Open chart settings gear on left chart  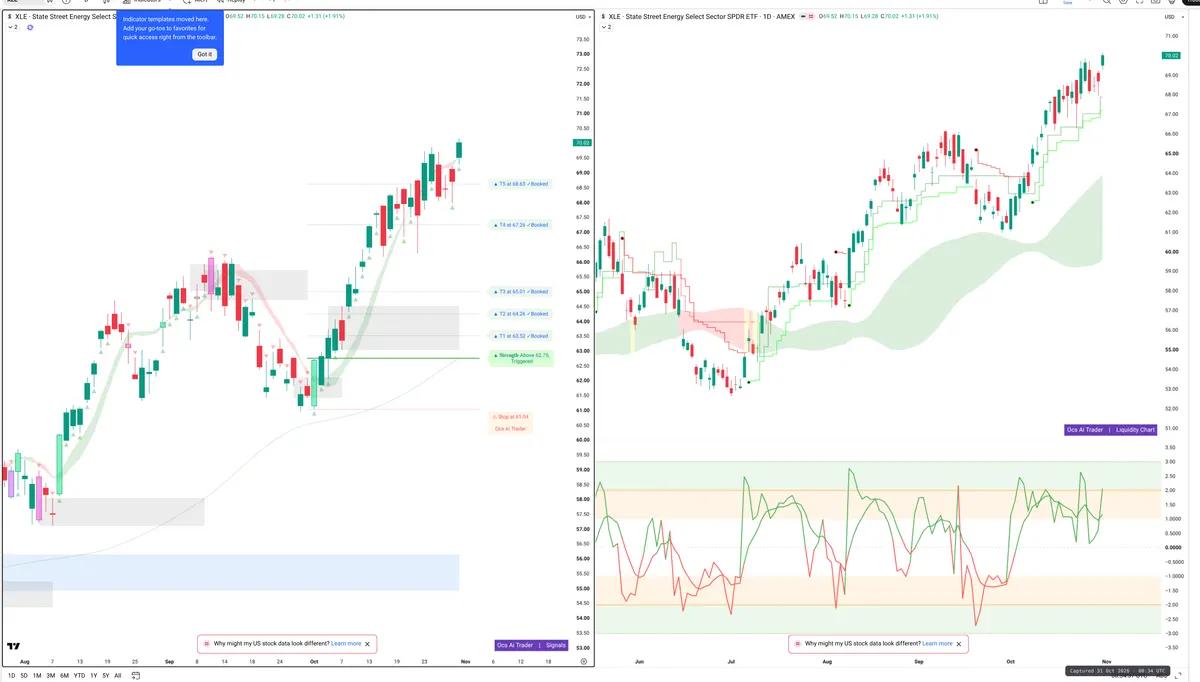pyautogui.click(x=583, y=662)
